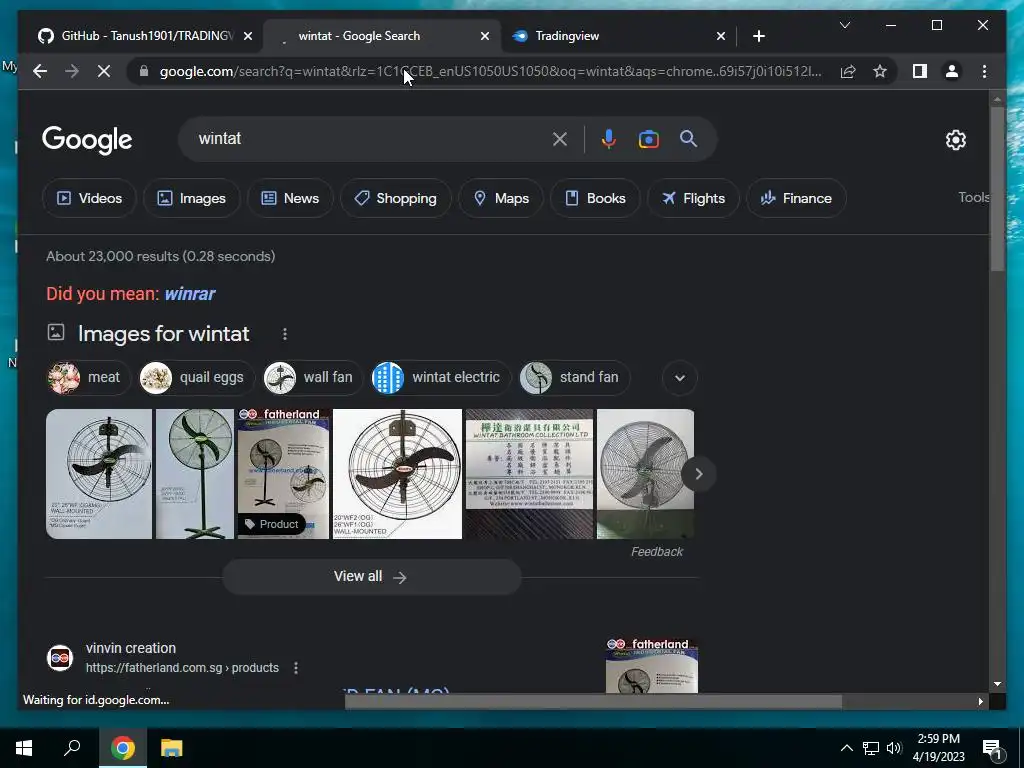The image size is (1024, 768).
Task: Open Windows Start menu
Action: [24, 748]
